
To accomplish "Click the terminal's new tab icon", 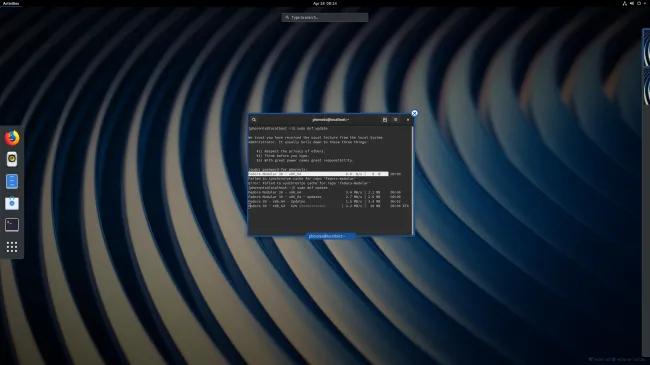I will point(385,120).
